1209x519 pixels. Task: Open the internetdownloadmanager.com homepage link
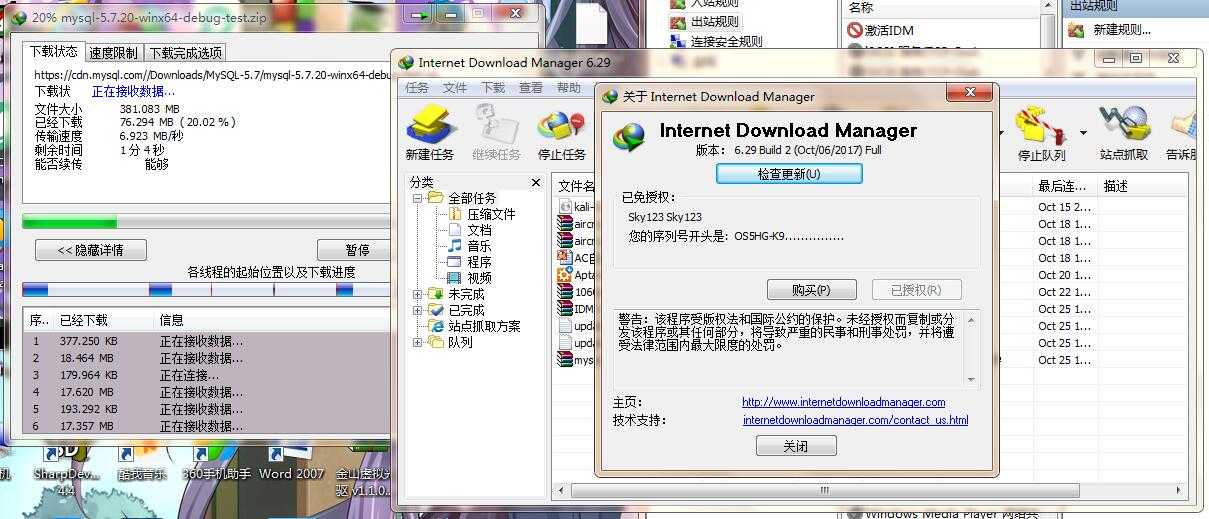point(843,402)
